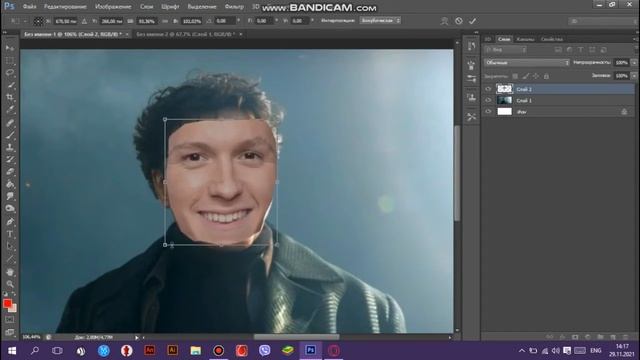
Task: Change screen mode icon in toolbar
Action: click(10, 332)
